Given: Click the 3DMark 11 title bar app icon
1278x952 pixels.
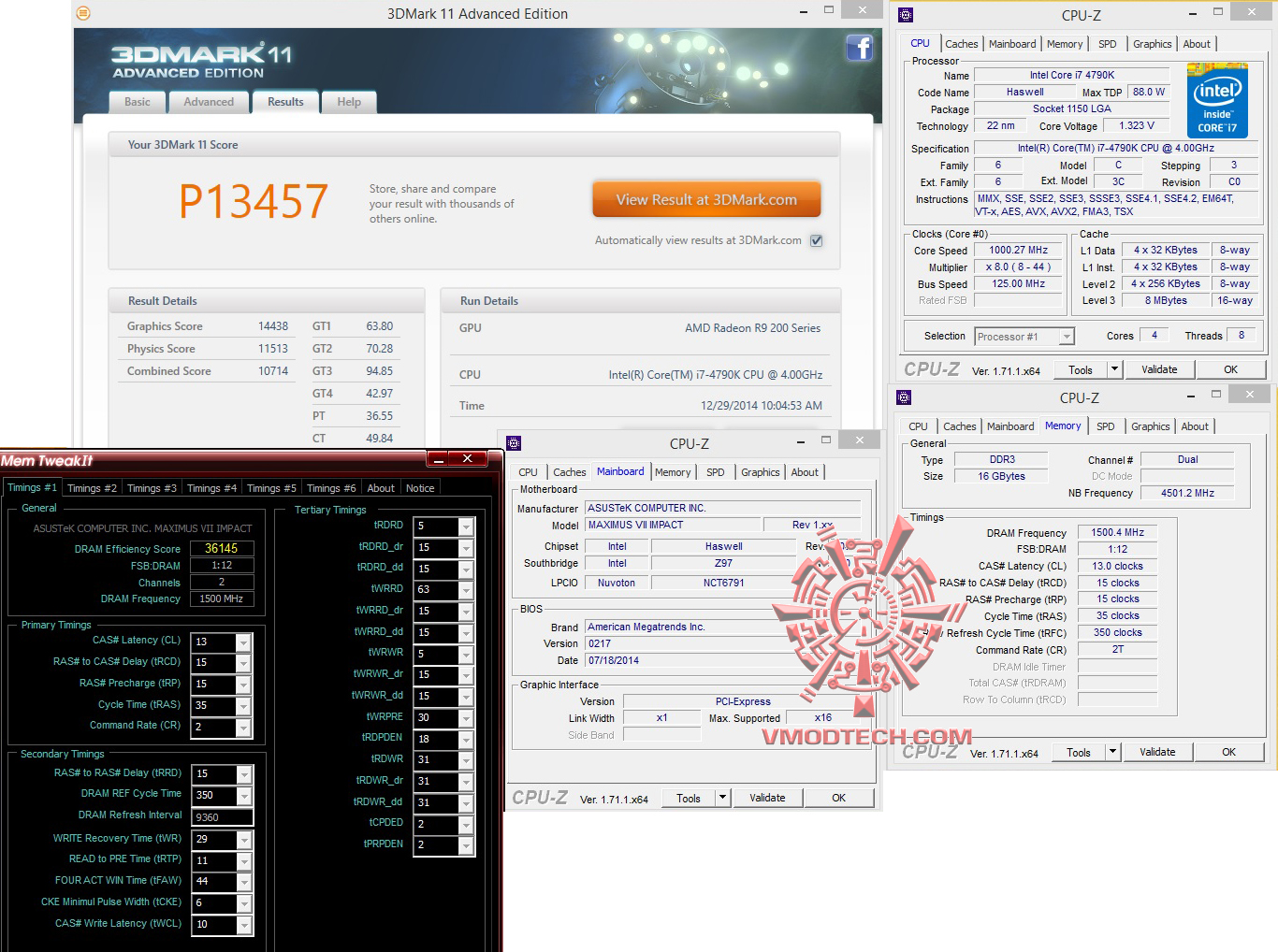Looking at the screenshot, I should pyautogui.click(x=83, y=13).
